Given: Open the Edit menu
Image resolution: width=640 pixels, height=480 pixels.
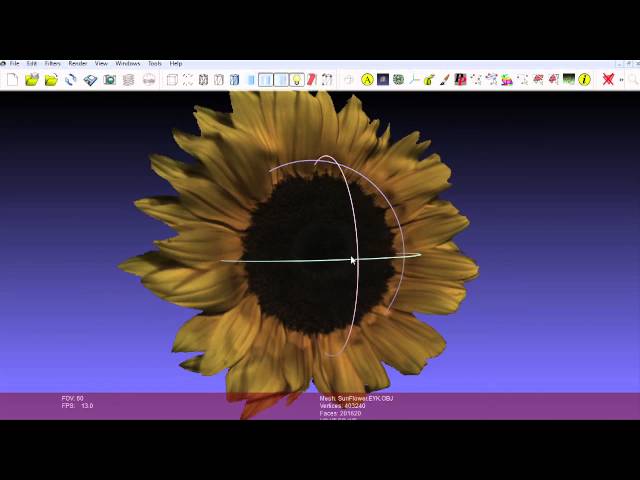Looking at the screenshot, I should (x=32, y=64).
